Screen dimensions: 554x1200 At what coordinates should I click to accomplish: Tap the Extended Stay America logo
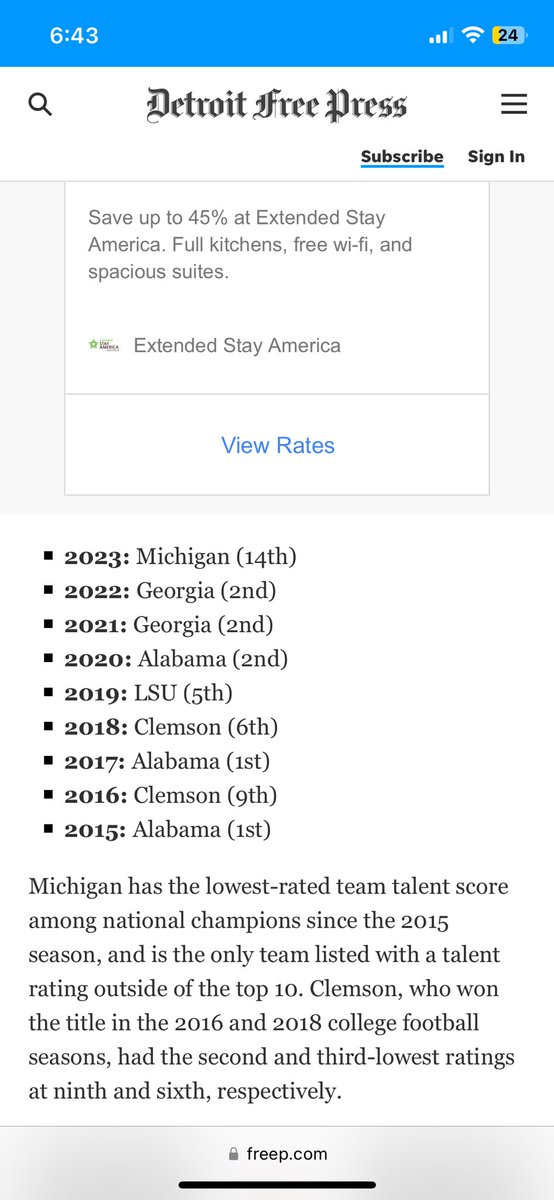104,345
